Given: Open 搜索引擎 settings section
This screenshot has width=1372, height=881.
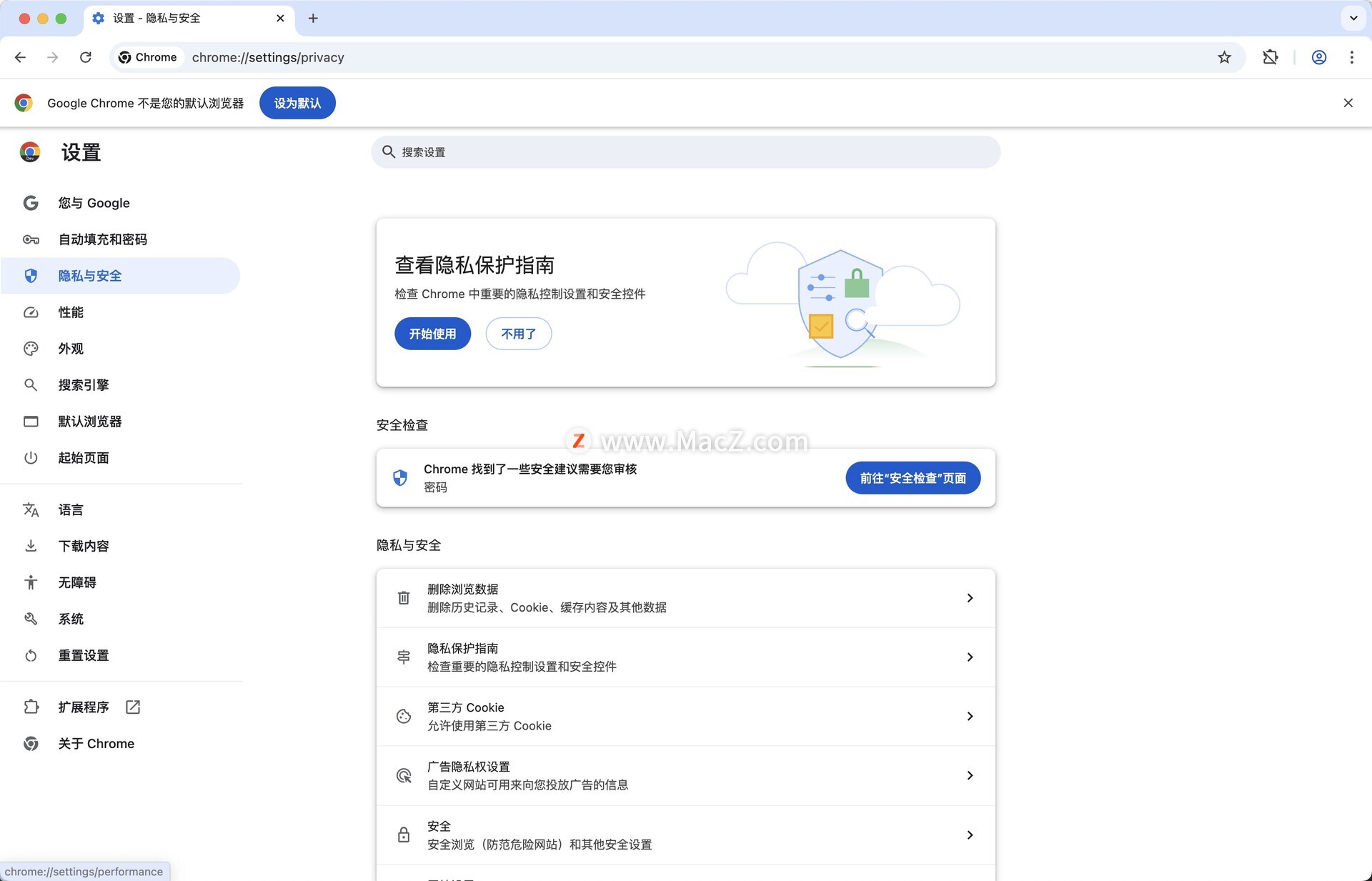Looking at the screenshot, I should pos(120,385).
